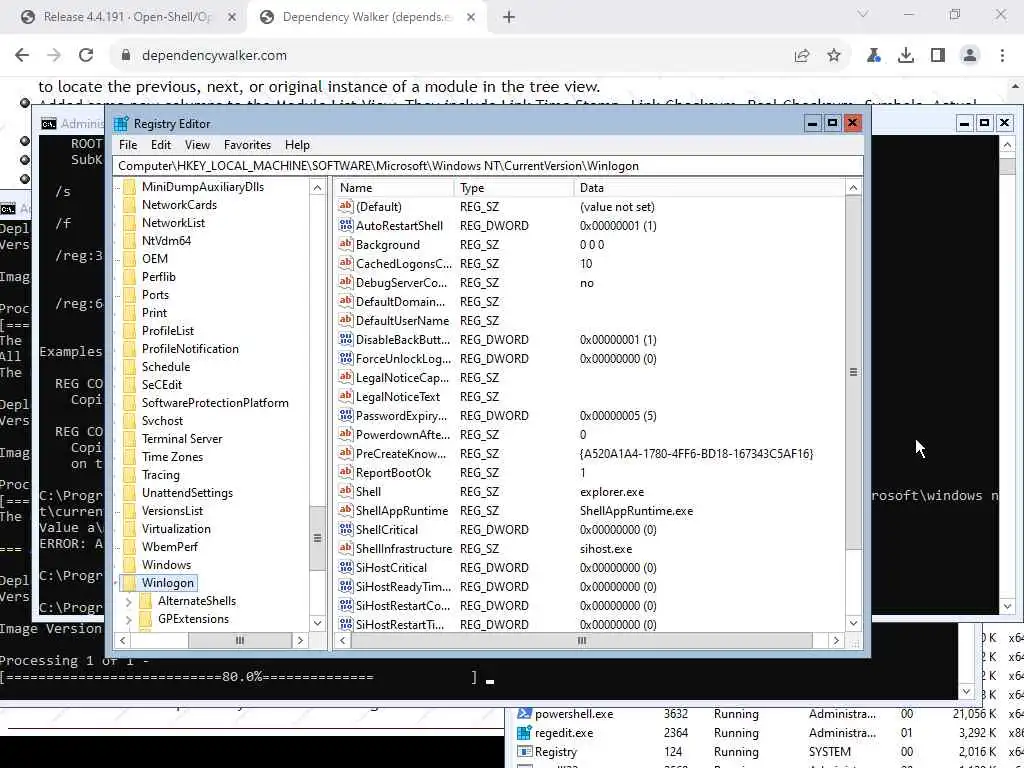The width and height of the screenshot is (1024, 768).
Task: Click the AlternateShells folder icon
Action: (146, 601)
